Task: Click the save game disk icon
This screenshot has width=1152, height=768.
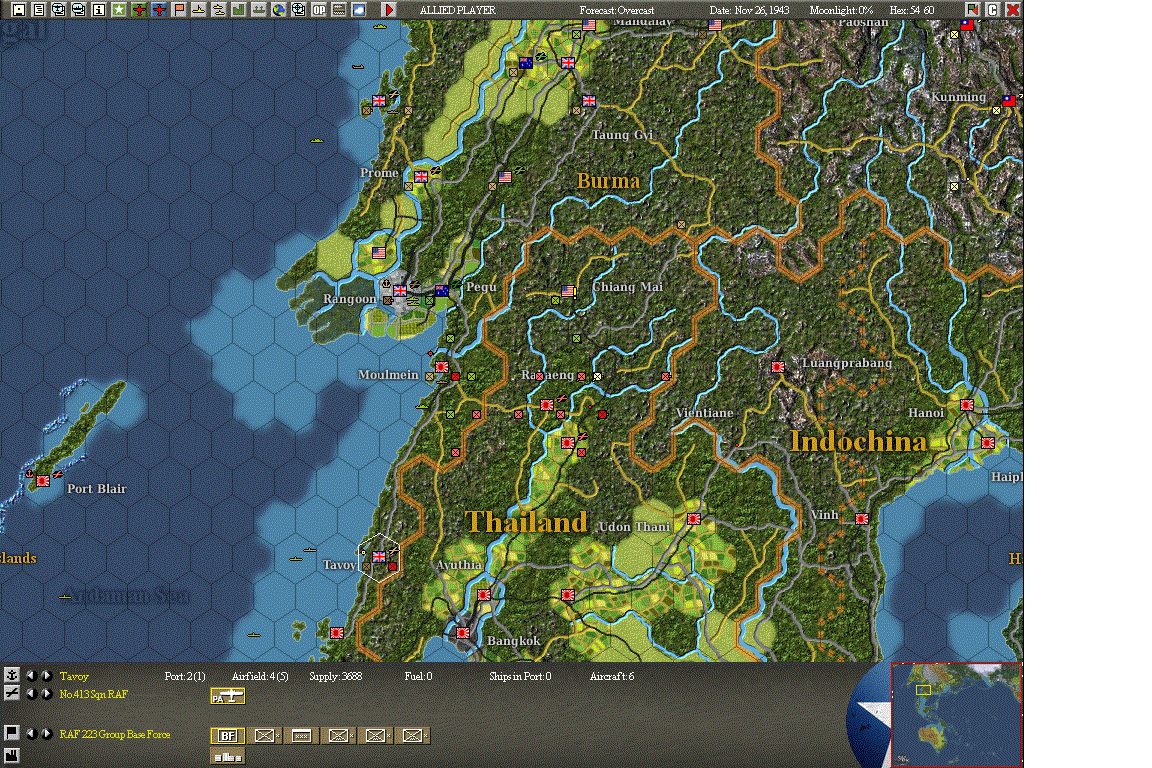Action: [x=18, y=10]
